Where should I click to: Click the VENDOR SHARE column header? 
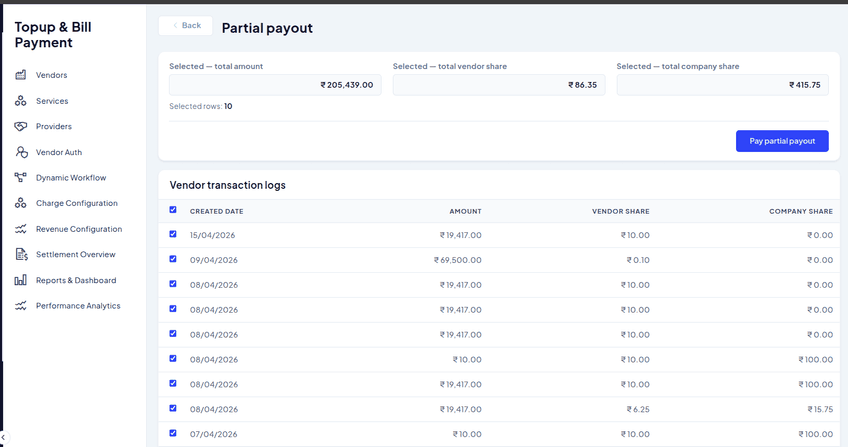click(621, 211)
